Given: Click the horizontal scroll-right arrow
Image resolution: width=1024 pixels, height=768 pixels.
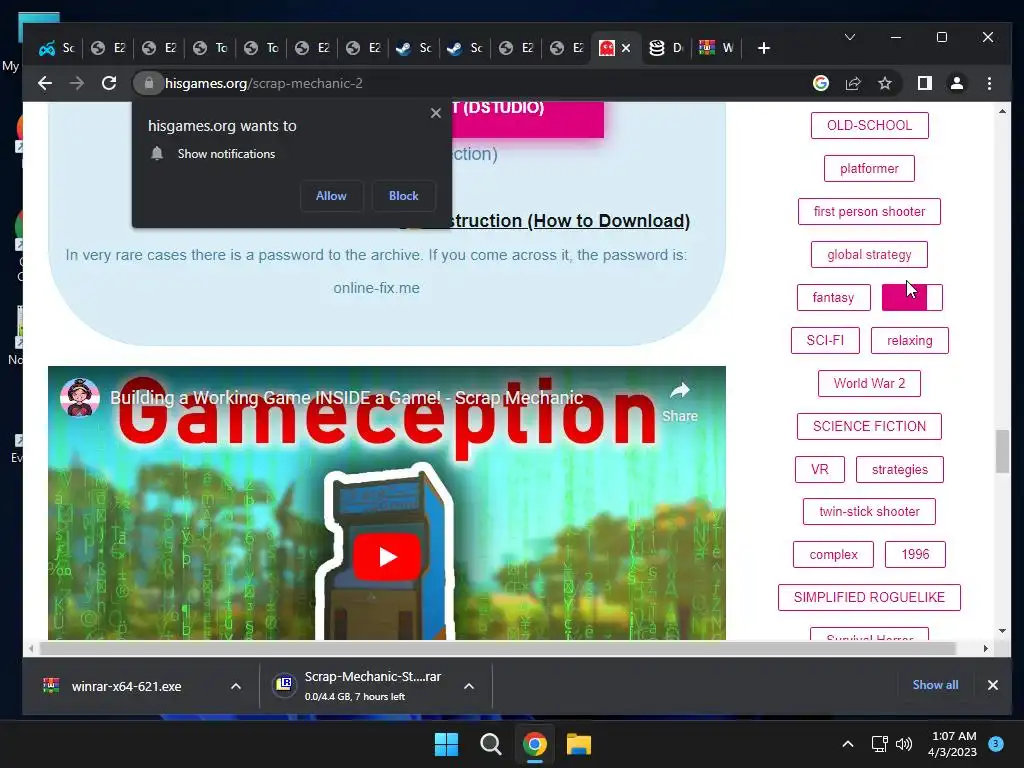Looking at the screenshot, I should point(985,648).
